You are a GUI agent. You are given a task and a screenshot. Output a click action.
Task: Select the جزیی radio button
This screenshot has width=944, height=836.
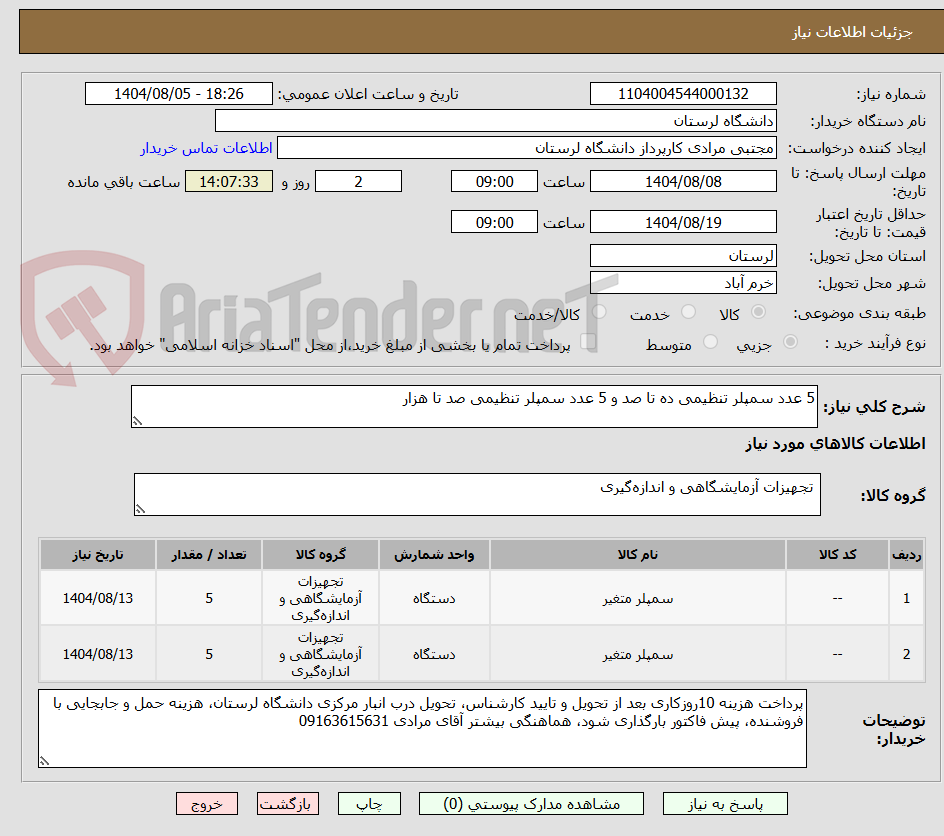(x=790, y=341)
